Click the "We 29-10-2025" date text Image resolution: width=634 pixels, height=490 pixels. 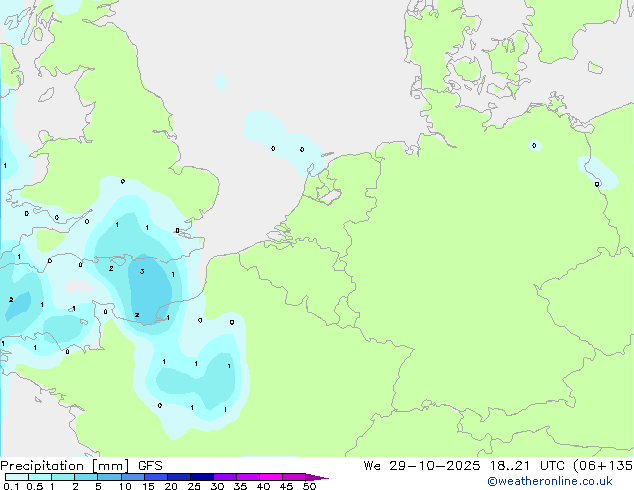pos(422,466)
